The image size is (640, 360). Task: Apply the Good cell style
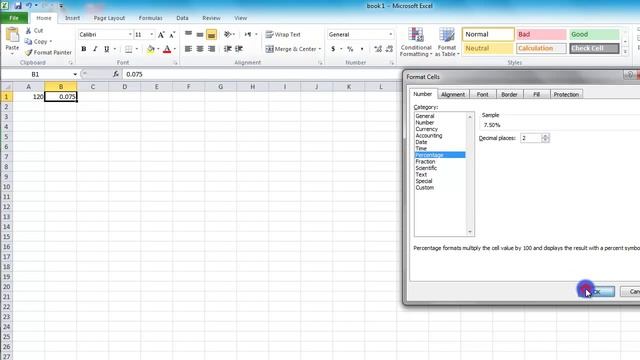(x=594, y=35)
